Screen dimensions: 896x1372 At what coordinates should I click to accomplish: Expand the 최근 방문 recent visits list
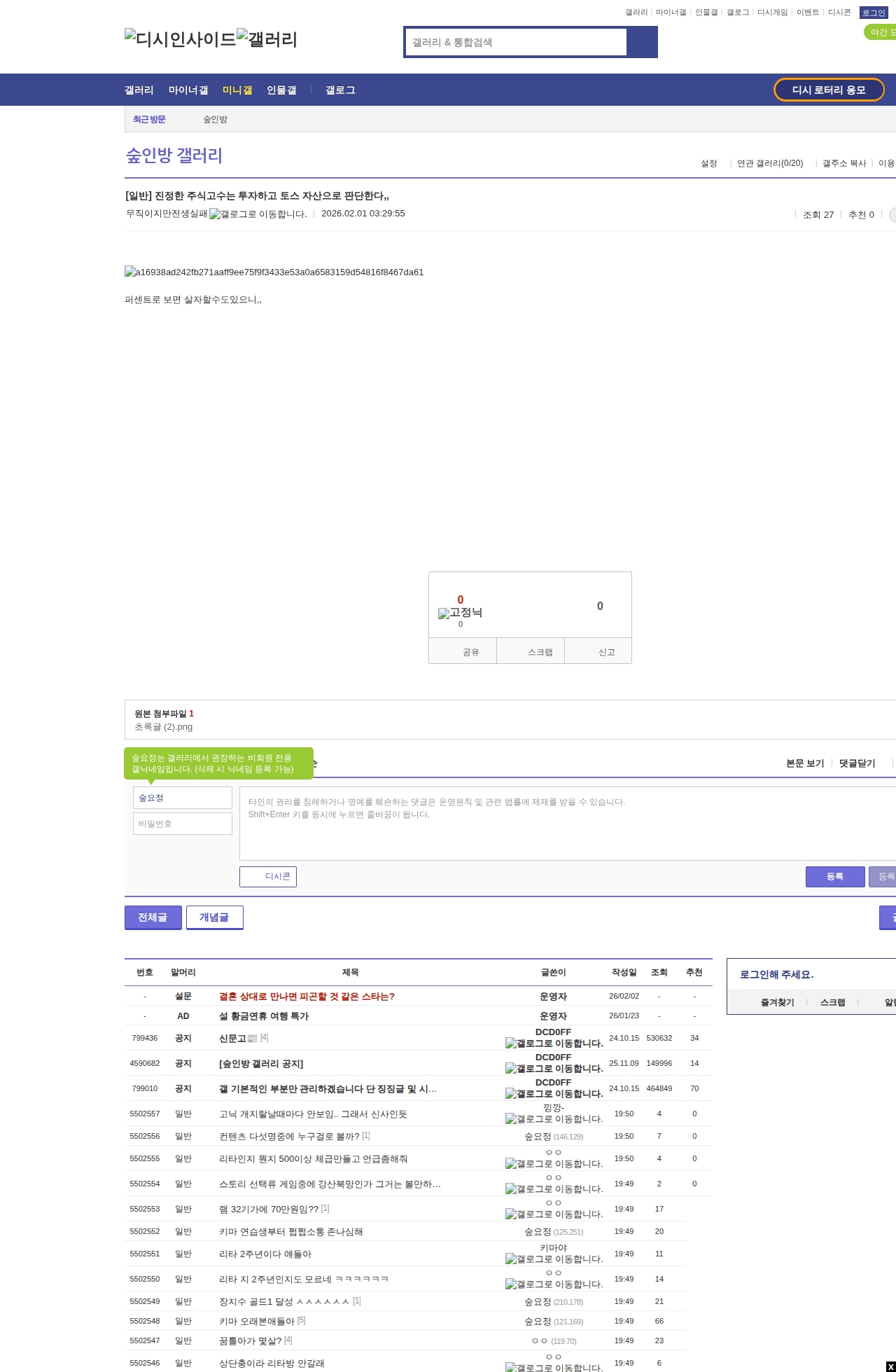tap(149, 120)
